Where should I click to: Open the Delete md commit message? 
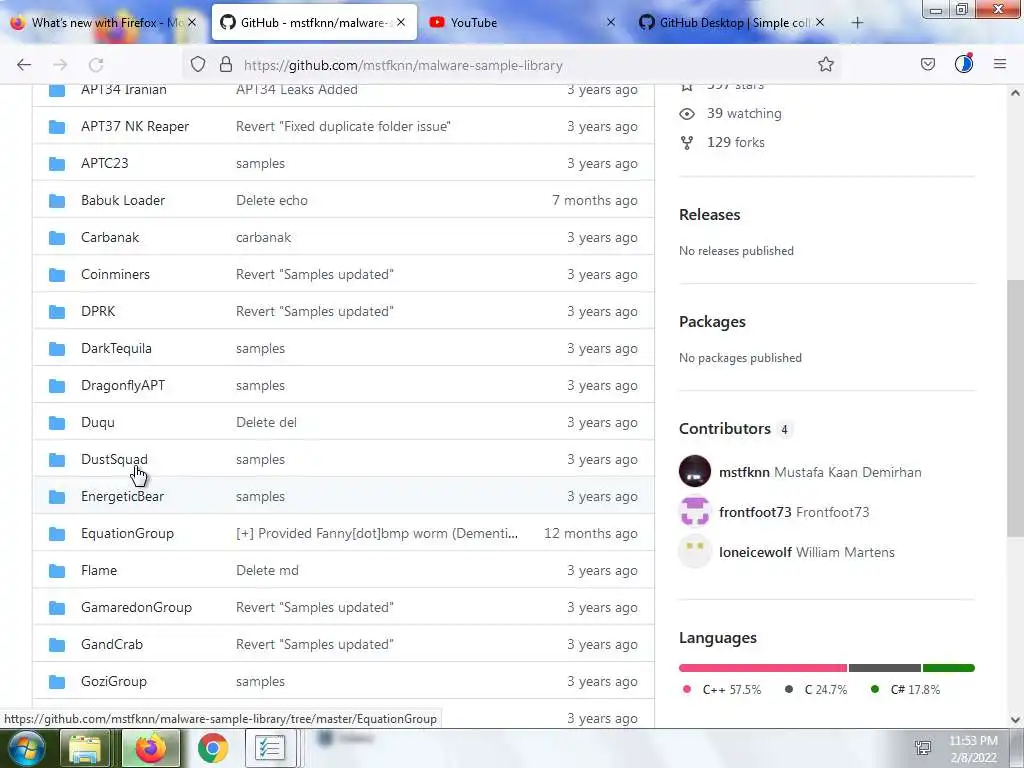[x=267, y=570]
